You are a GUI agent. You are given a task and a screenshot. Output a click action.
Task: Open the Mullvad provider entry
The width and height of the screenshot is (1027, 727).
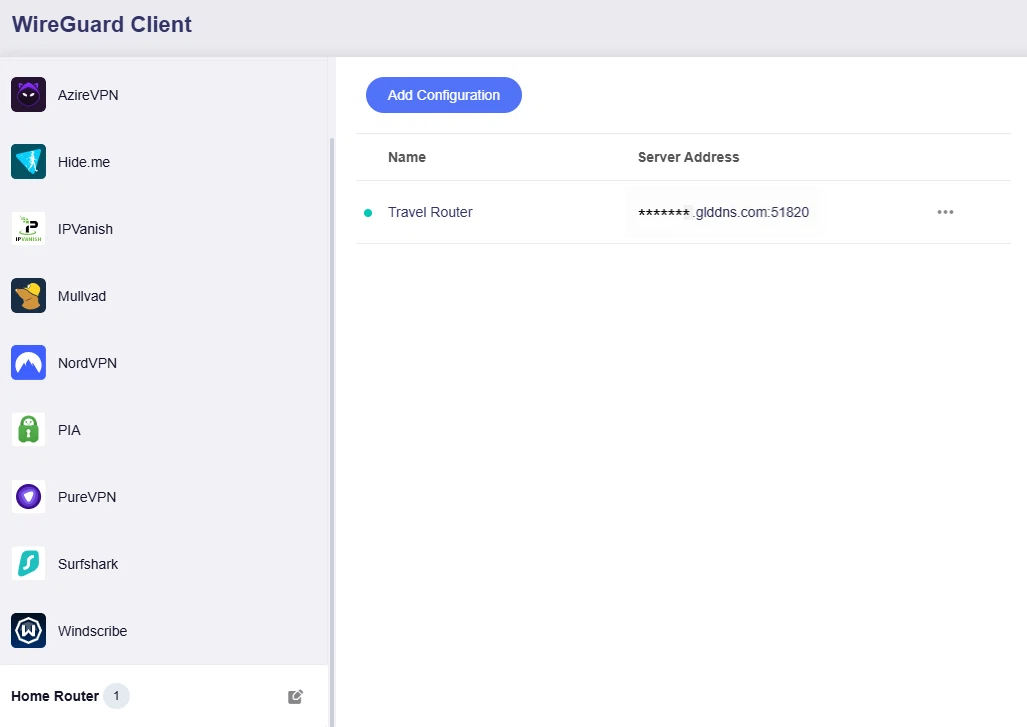pyautogui.click(x=82, y=295)
